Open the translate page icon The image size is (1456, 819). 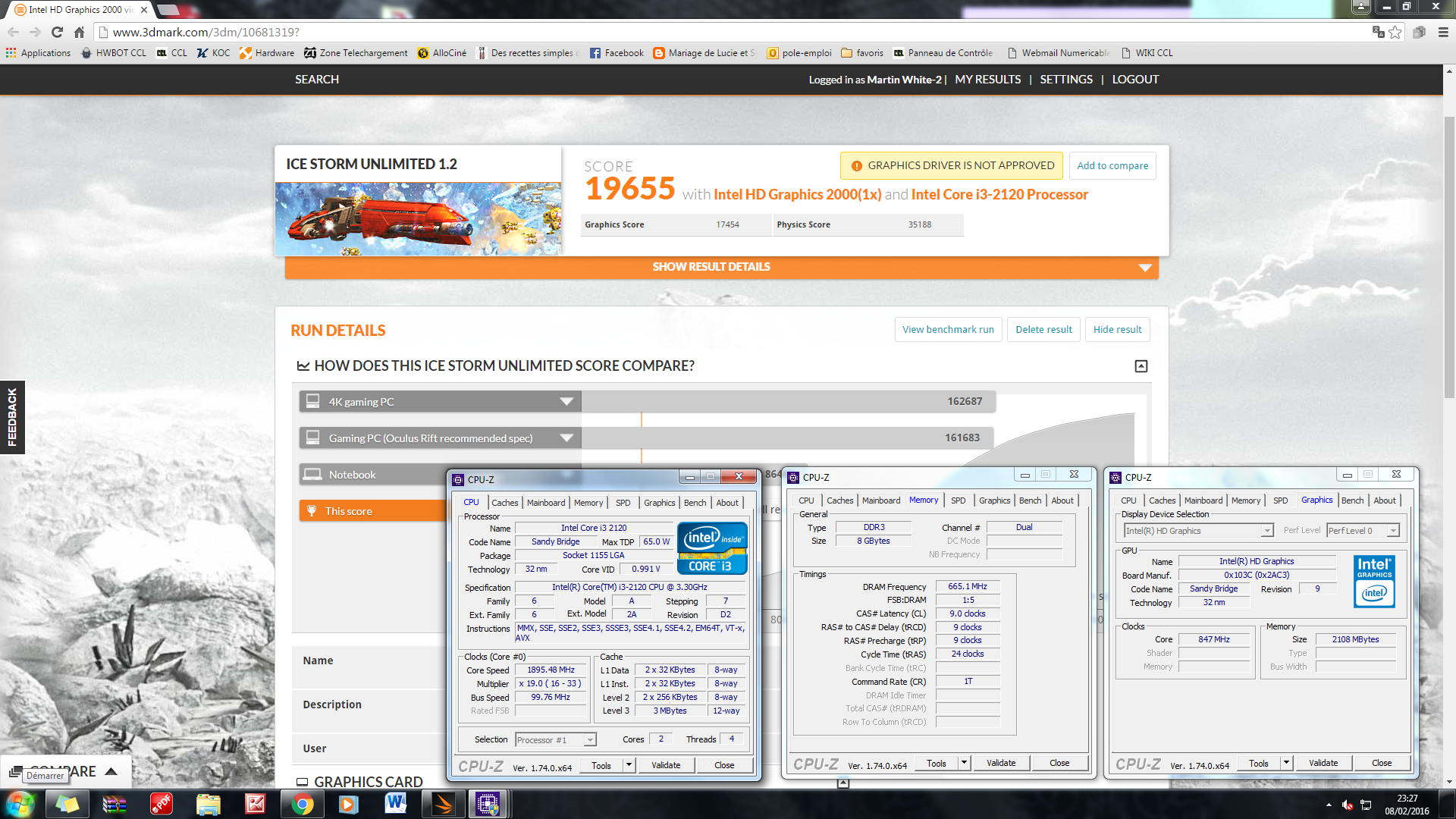pyautogui.click(x=1378, y=32)
